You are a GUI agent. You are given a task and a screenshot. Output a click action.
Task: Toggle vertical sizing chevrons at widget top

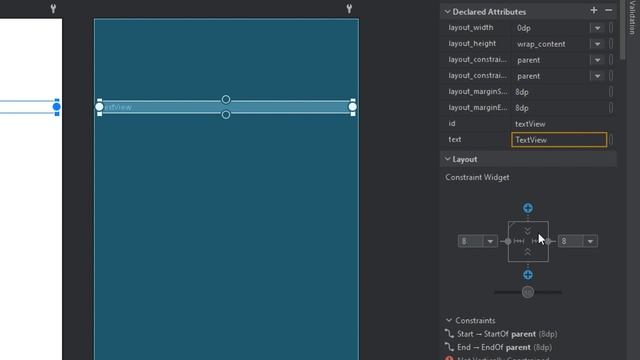(528, 231)
